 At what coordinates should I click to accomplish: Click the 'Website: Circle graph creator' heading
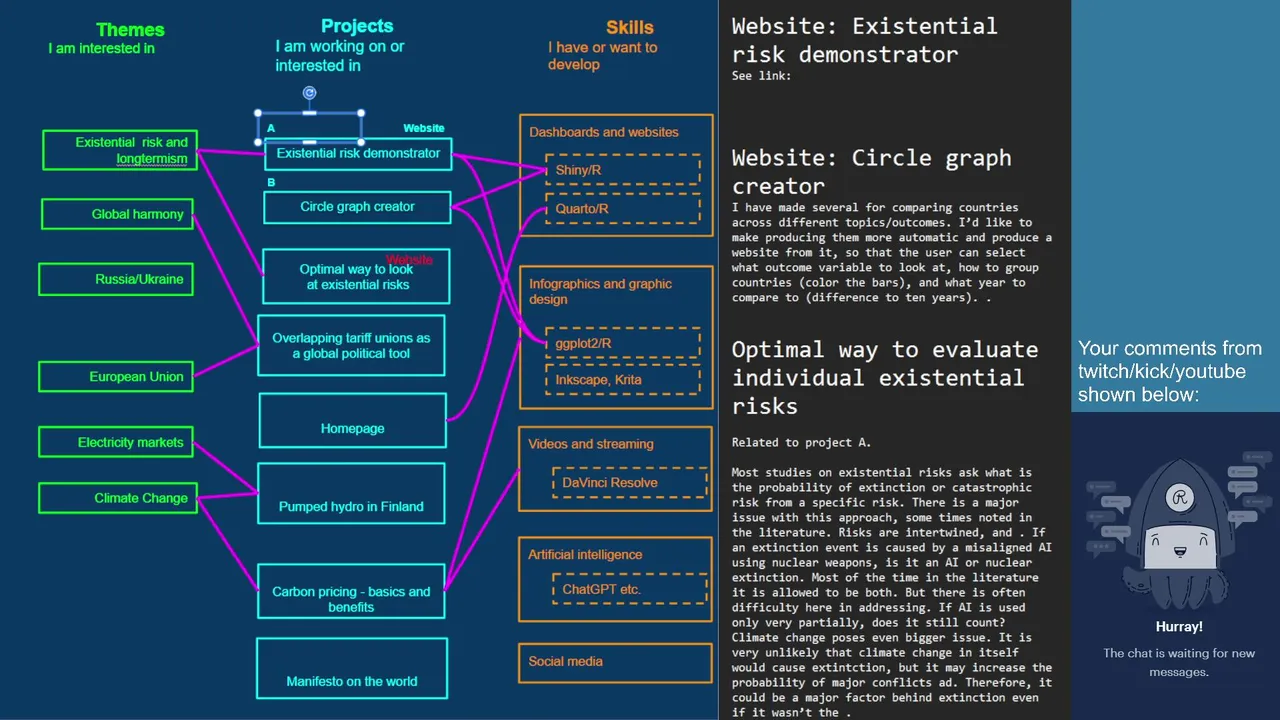point(872,172)
